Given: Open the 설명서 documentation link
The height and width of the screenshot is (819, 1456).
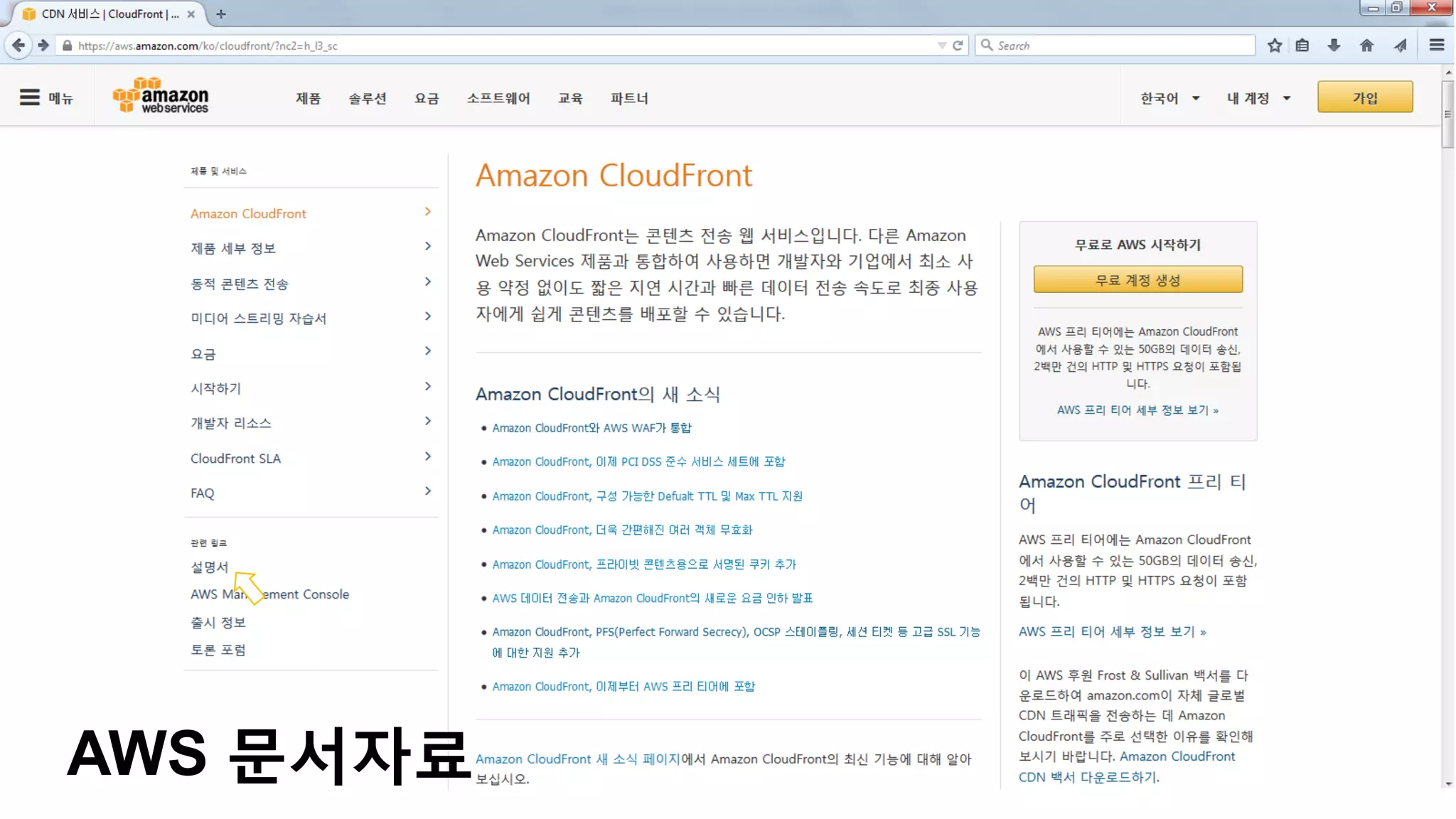Looking at the screenshot, I should click(x=209, y=567).
